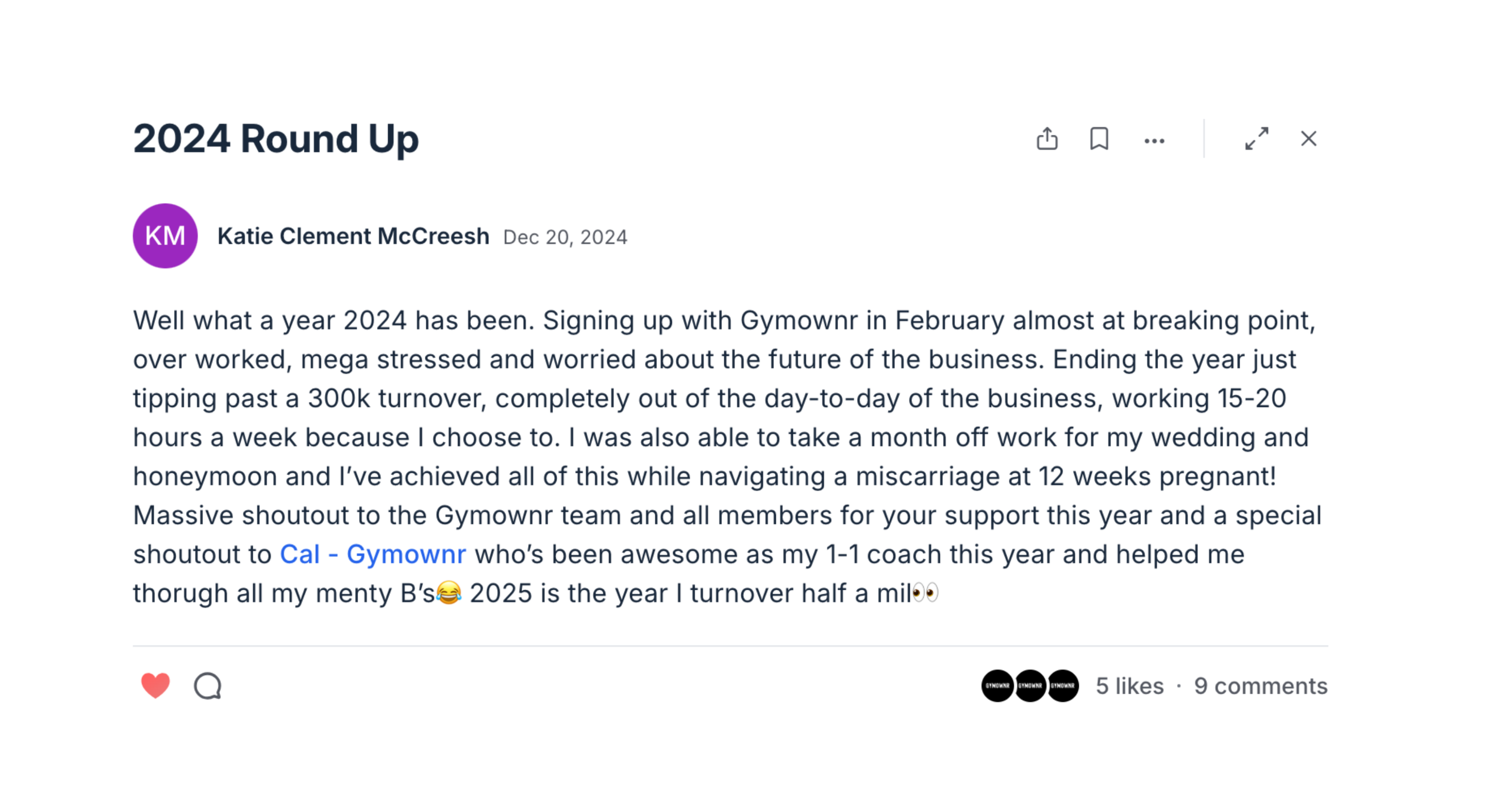Close the post panel
Screen dimensions: 1487x812
click(1308, 139)
